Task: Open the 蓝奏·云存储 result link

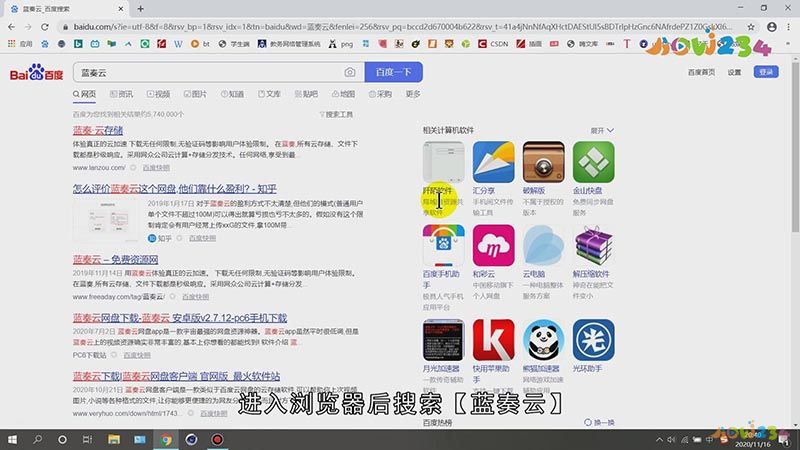Action: pos(98,131)
